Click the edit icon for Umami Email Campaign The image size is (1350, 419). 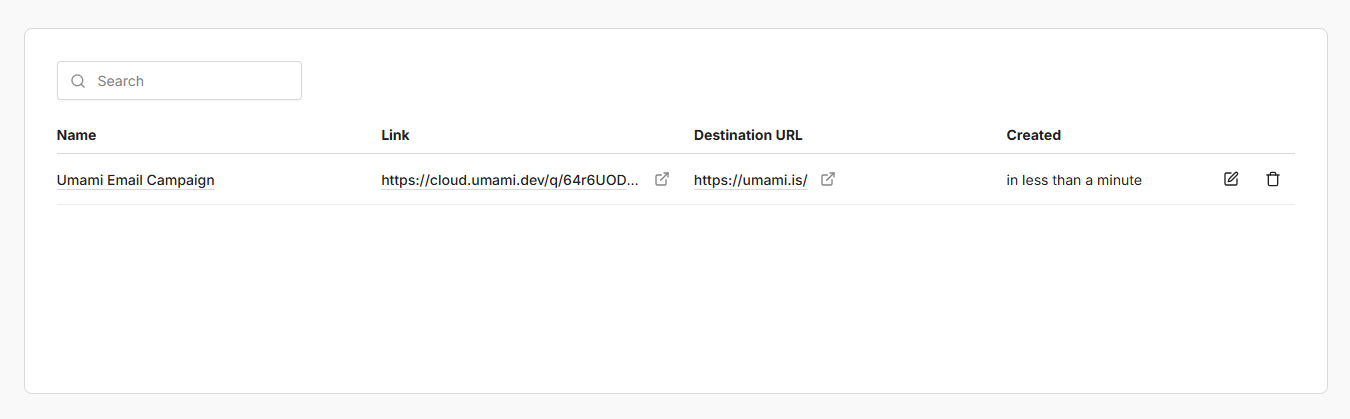pos(1231,179)
